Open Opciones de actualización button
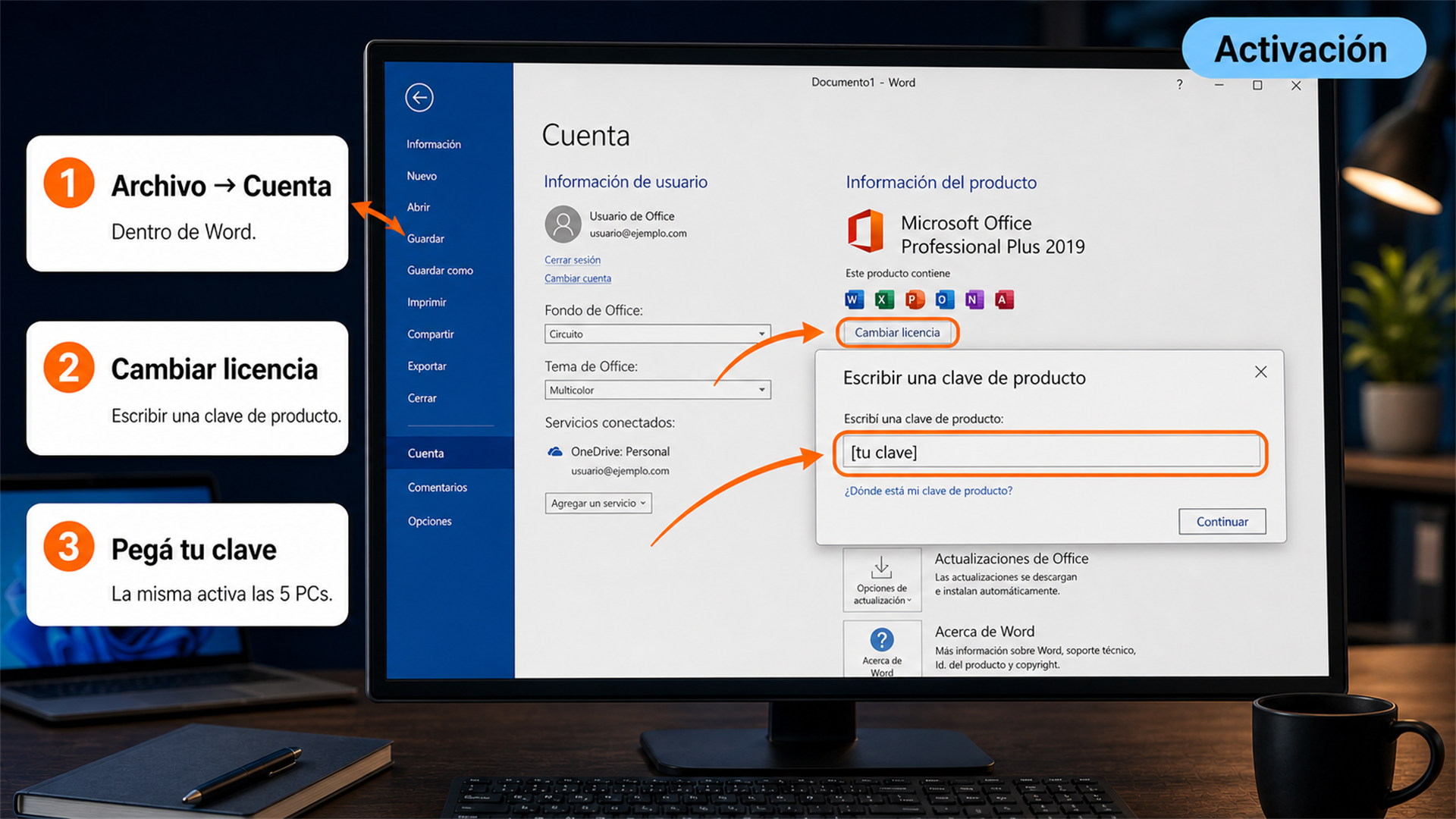 882,580
